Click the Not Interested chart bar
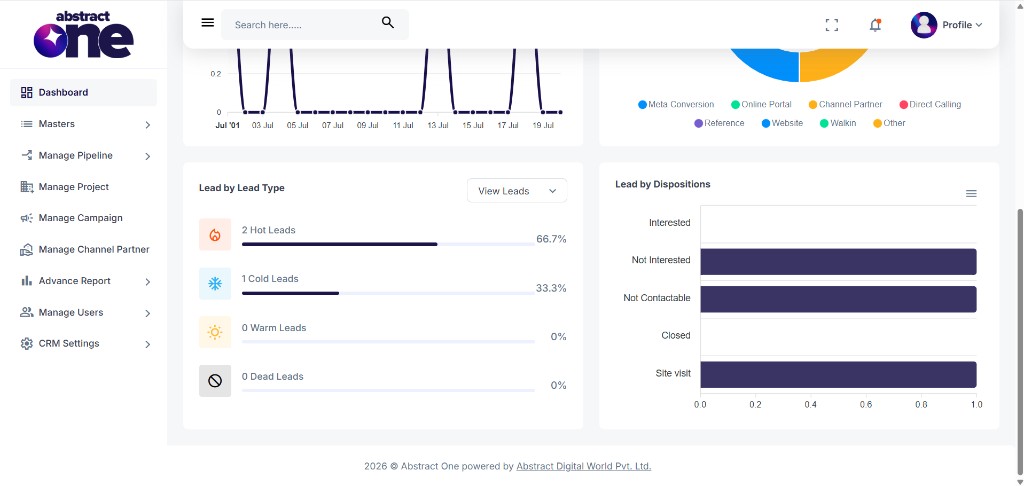 [839, 261]
